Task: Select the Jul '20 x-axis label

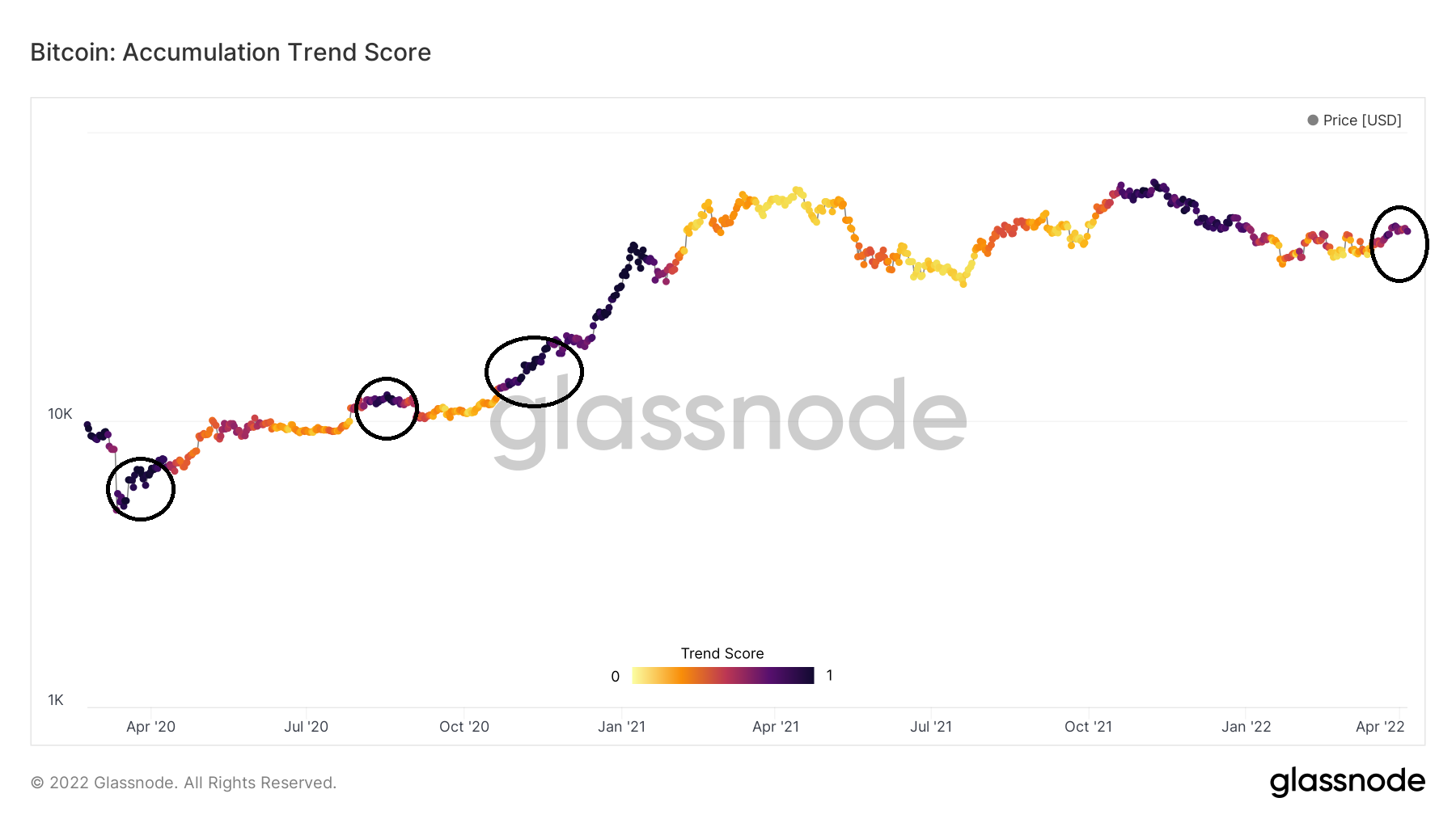Action: 306,727
